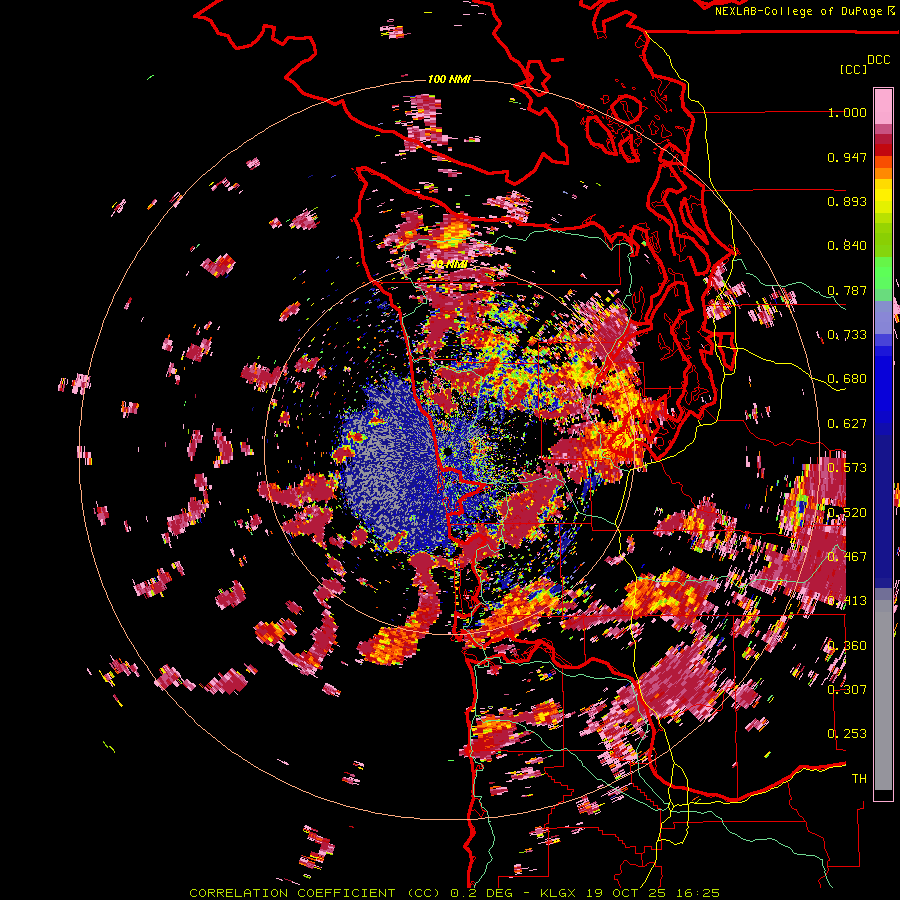Viewport: 900px width, 900px height.
Task: Select the 0.733 legend value
Action: coord(847,335)
